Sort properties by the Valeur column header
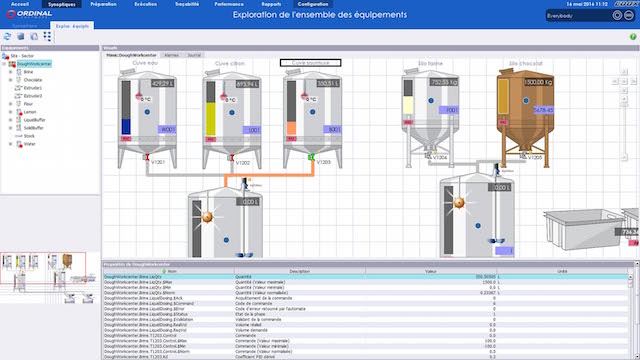This screenshot has height=360, width=640. point(431,271)
